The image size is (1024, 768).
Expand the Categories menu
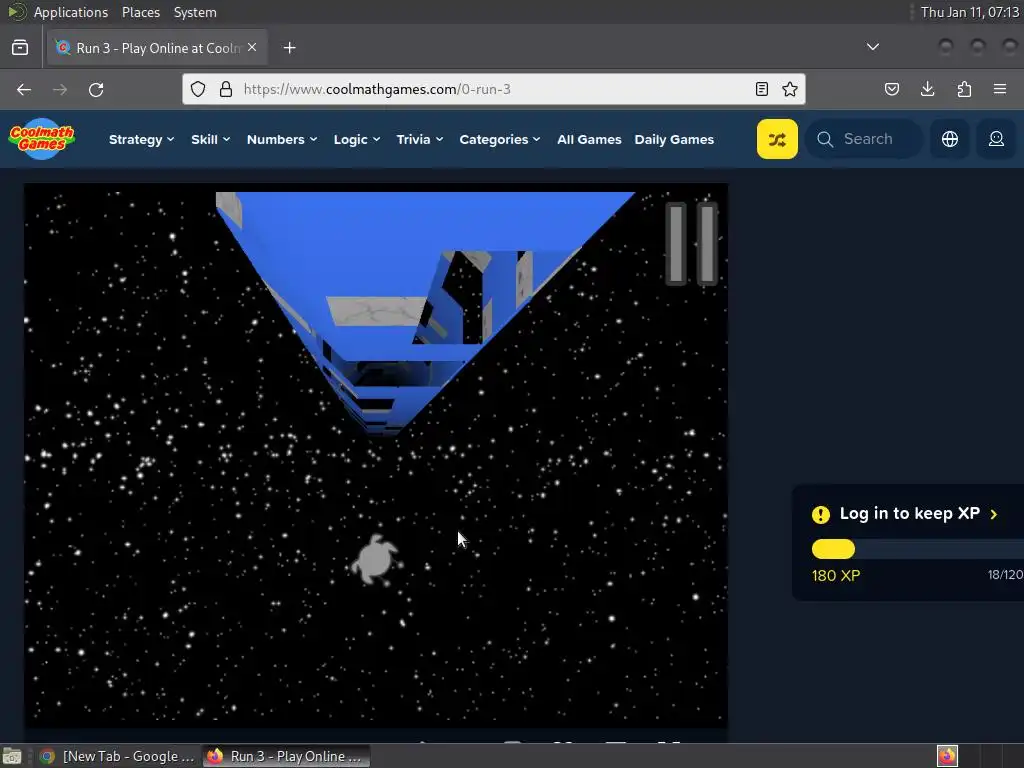(x=500, y=139)
